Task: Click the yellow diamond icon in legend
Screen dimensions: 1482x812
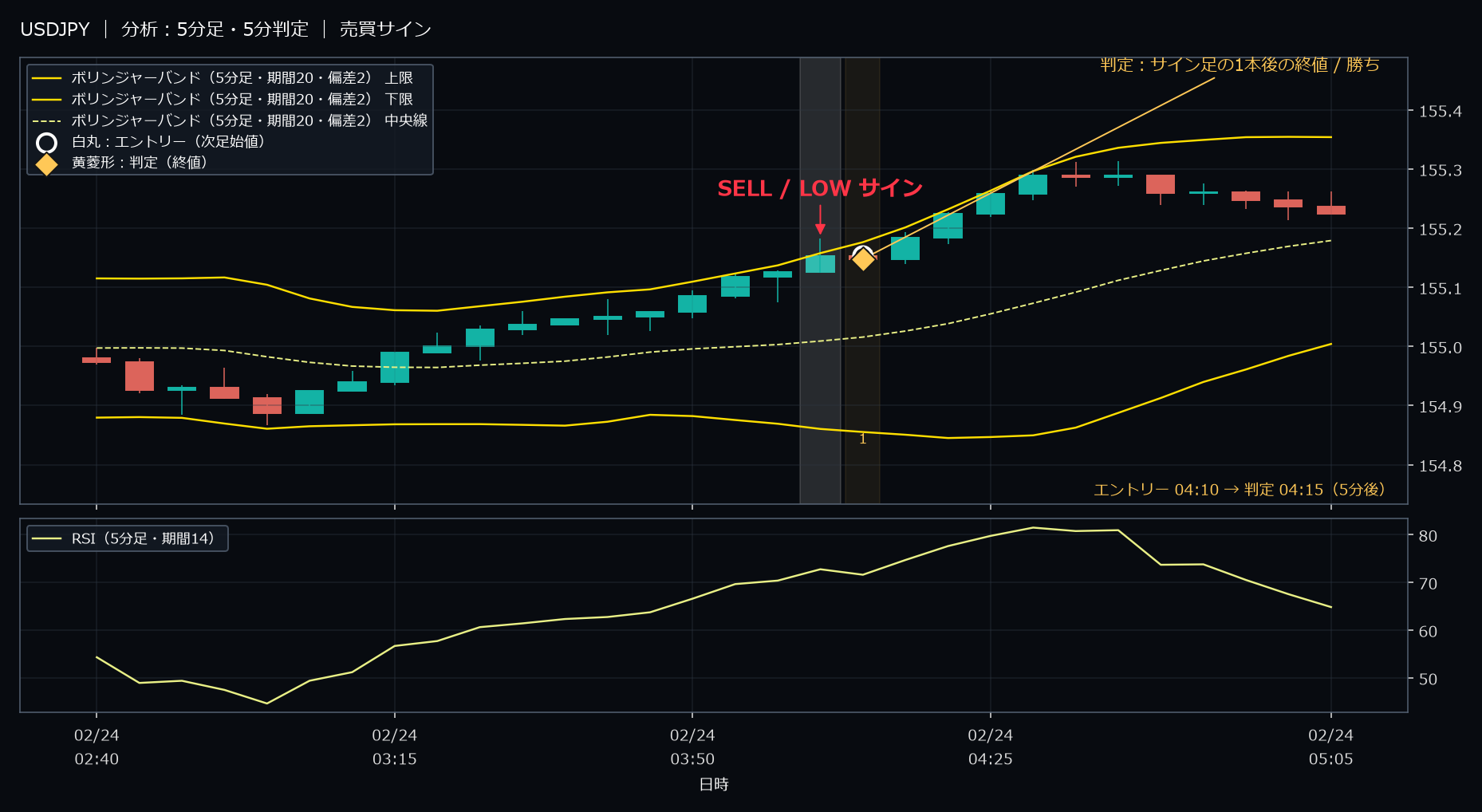Action: coord(47,164)
